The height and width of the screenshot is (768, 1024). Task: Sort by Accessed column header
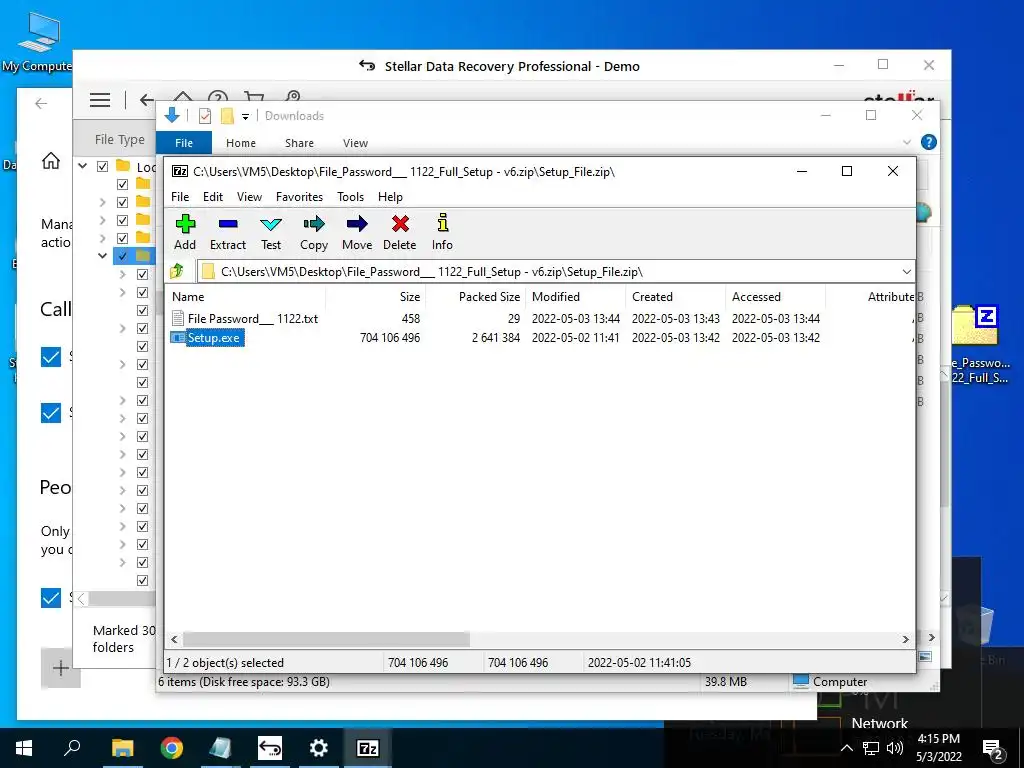[775, 296]
